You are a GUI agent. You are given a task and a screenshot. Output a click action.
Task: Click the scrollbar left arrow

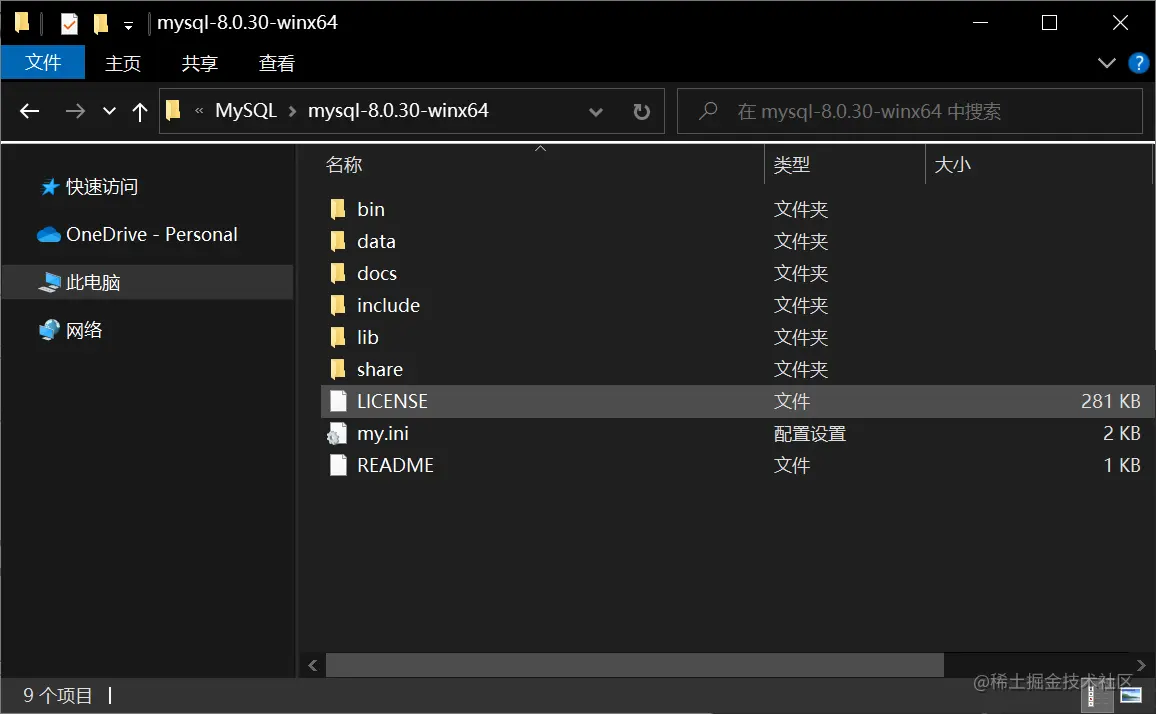click(x=313, y=665)
